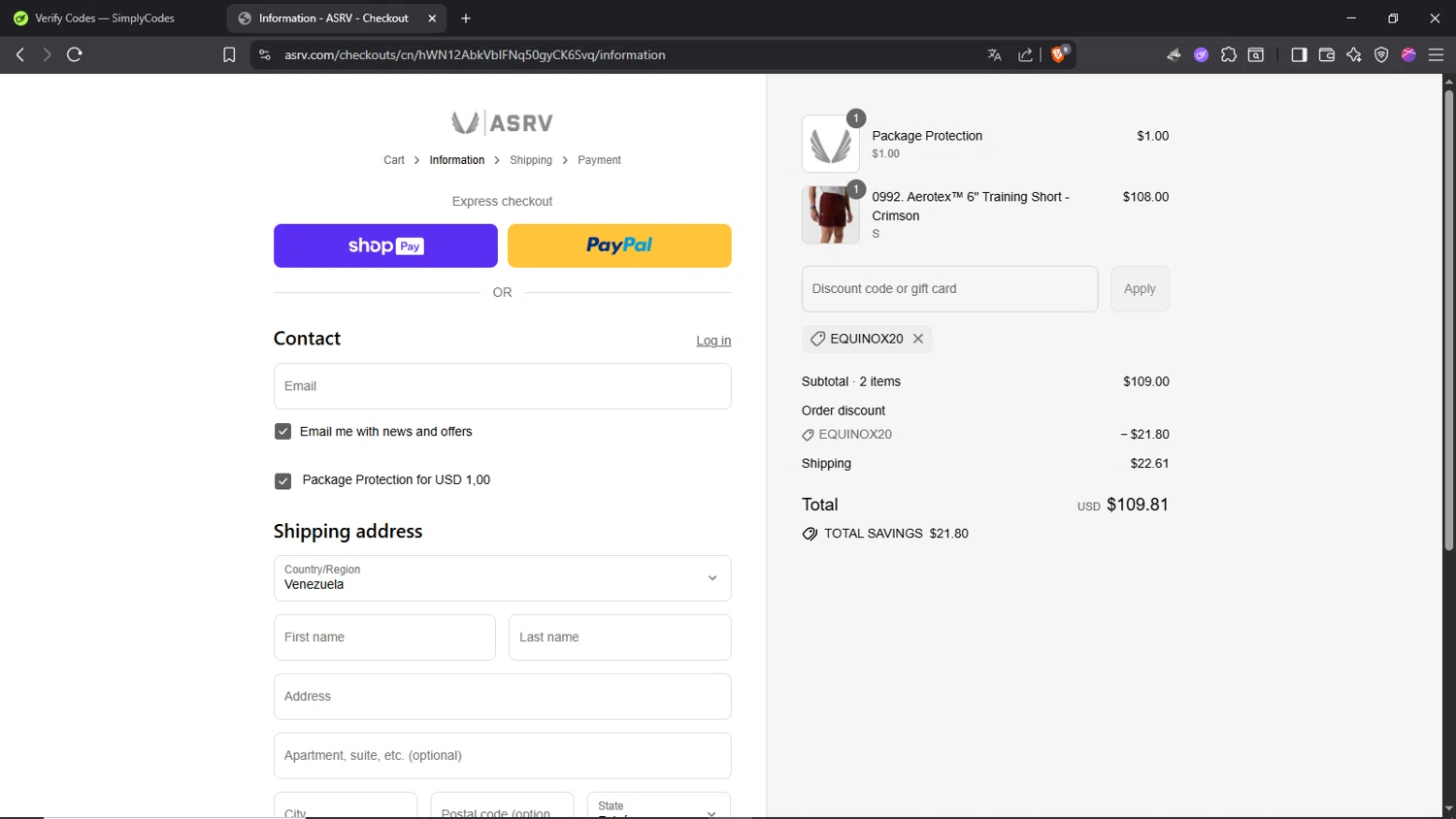Click the shipping cost $22.61
This screenshot has width=1456, height=819.
pyautogui.click(x=1149, y=464)
